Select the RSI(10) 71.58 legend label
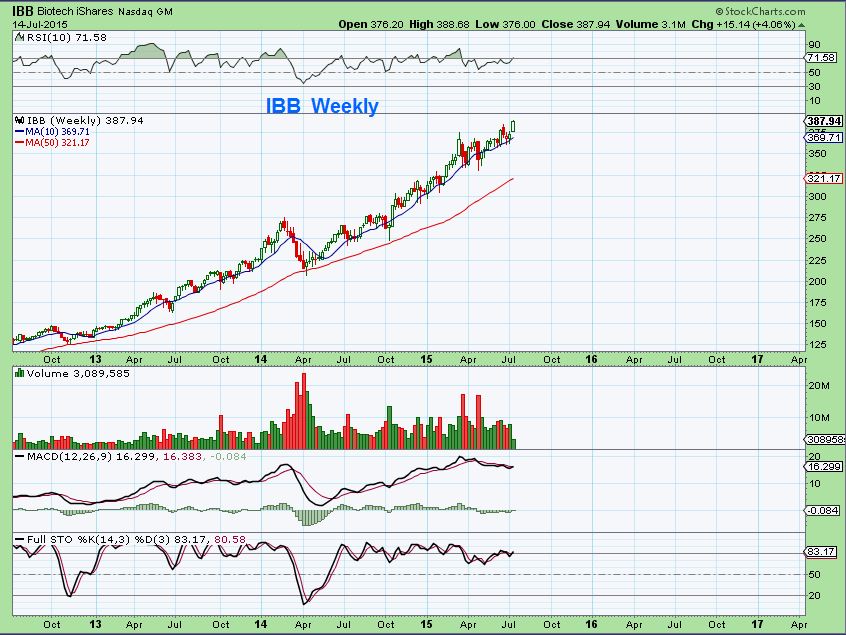 (x=66, y=37)
